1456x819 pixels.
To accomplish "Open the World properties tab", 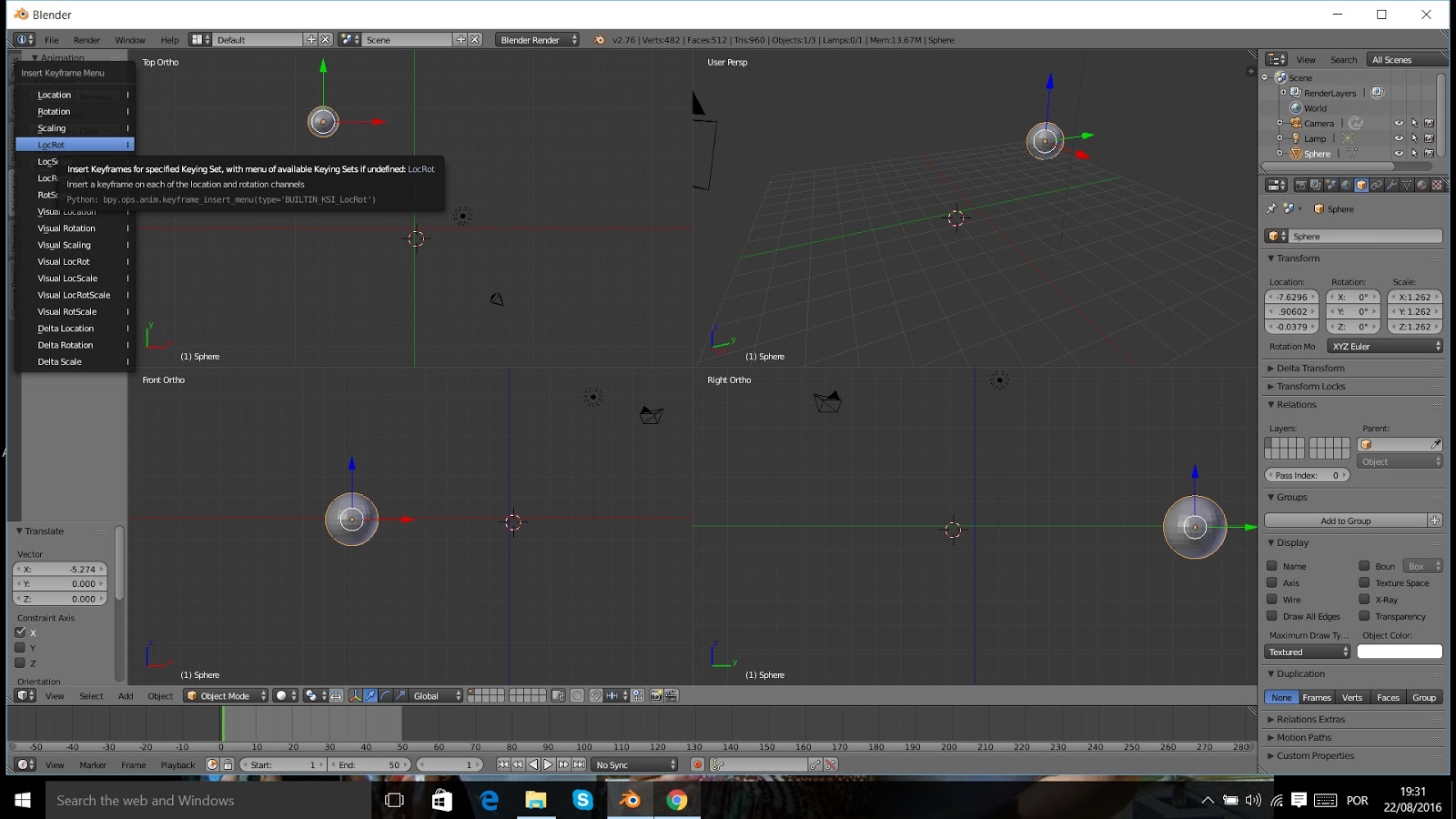I will click(1344, 185).
